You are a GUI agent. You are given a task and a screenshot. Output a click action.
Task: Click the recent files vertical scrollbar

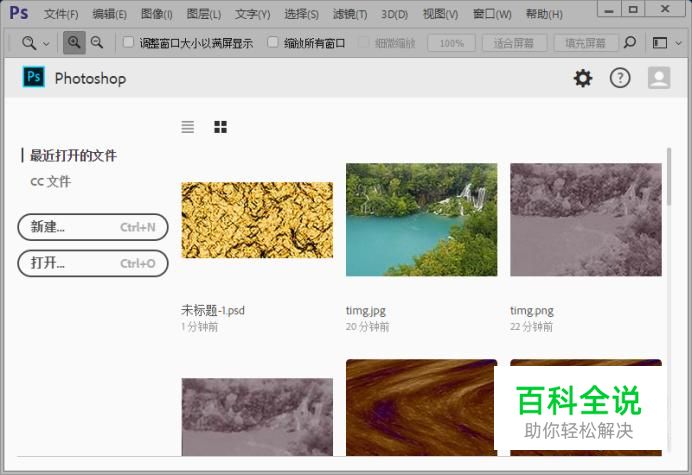669,177
